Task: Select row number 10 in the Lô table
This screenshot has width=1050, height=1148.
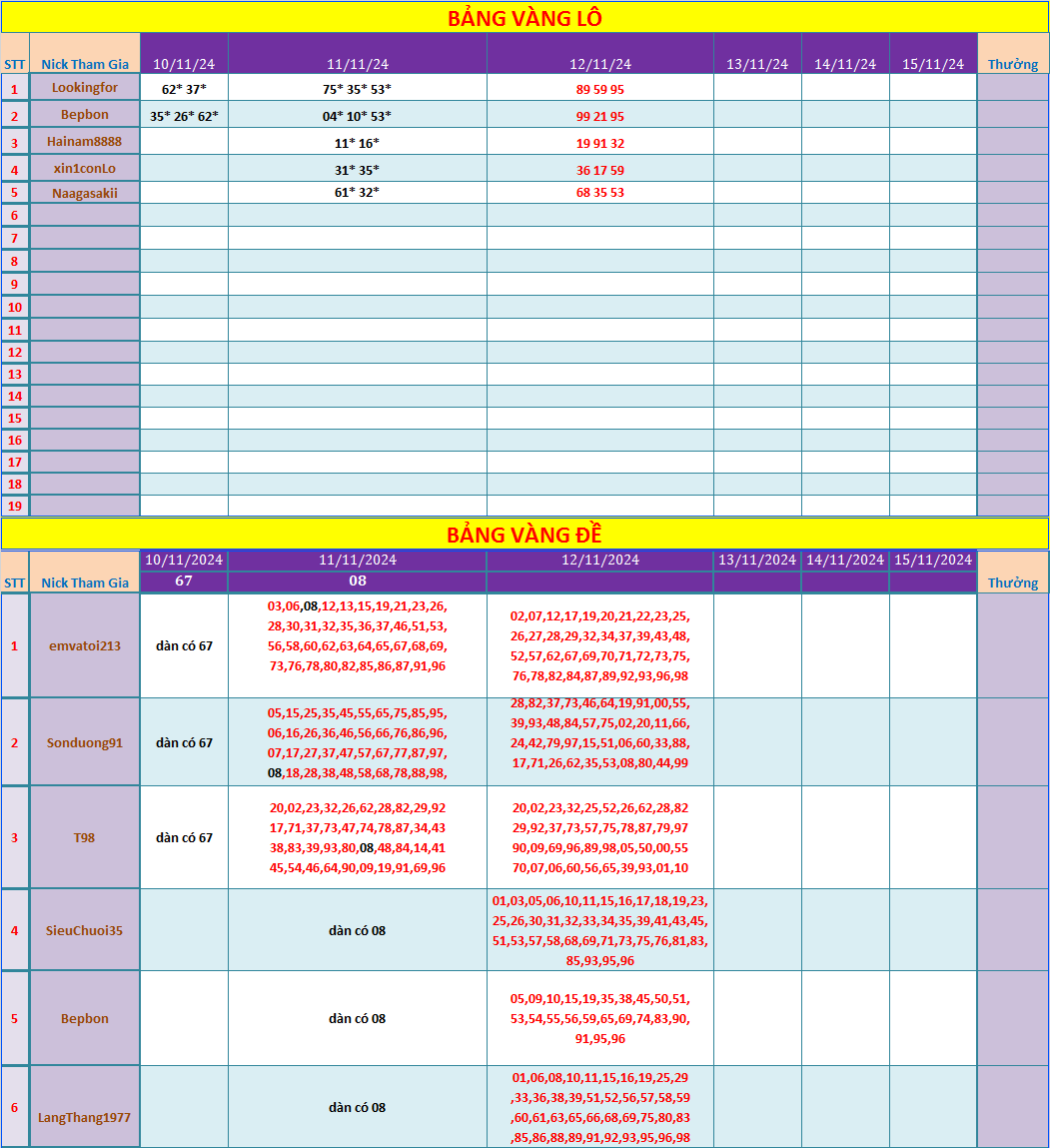Action: tap(15, 307)
